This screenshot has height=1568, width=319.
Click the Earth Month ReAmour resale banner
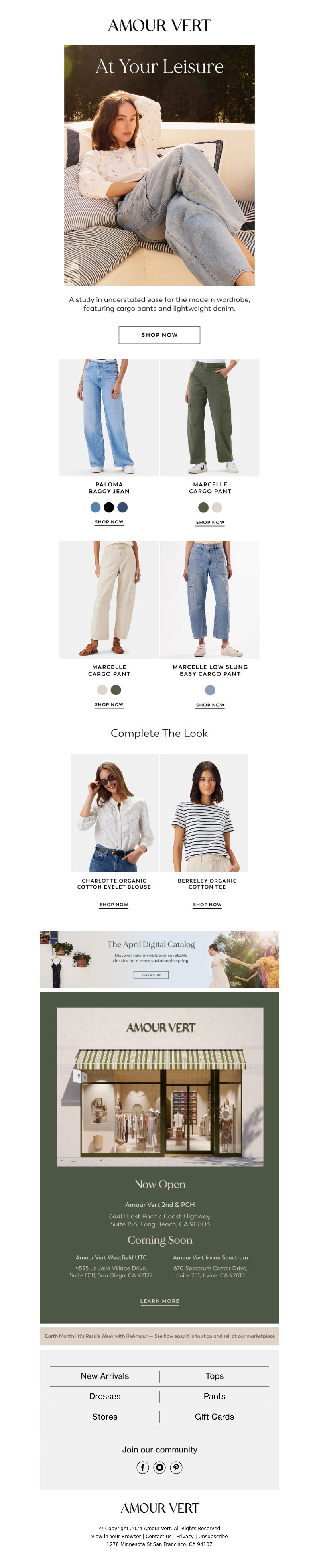point(159,1336)
